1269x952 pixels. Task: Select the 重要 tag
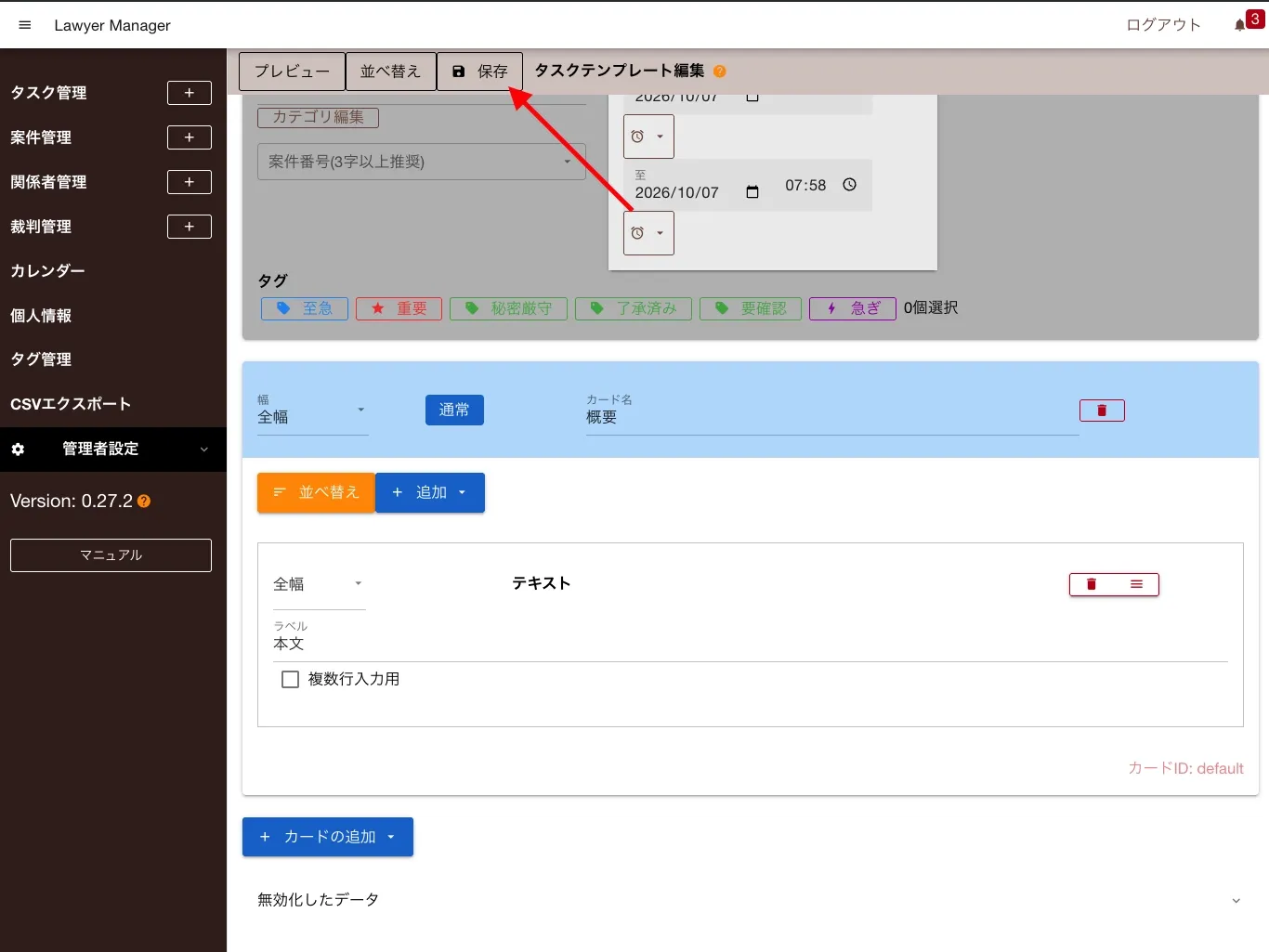tap(400, 308)
